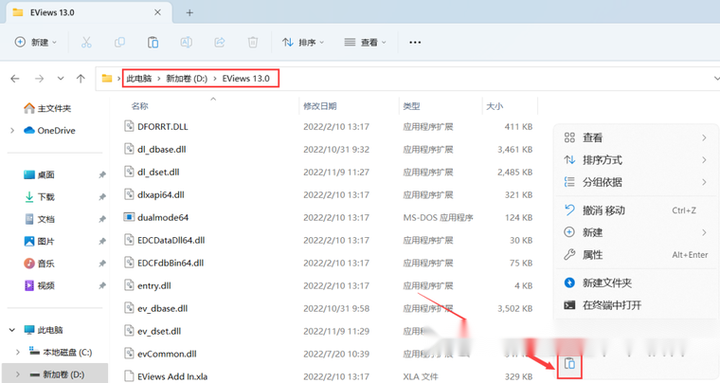720x383 pixels.
Task: Sort by the 修改日期 column header
Action: point(320,106)
